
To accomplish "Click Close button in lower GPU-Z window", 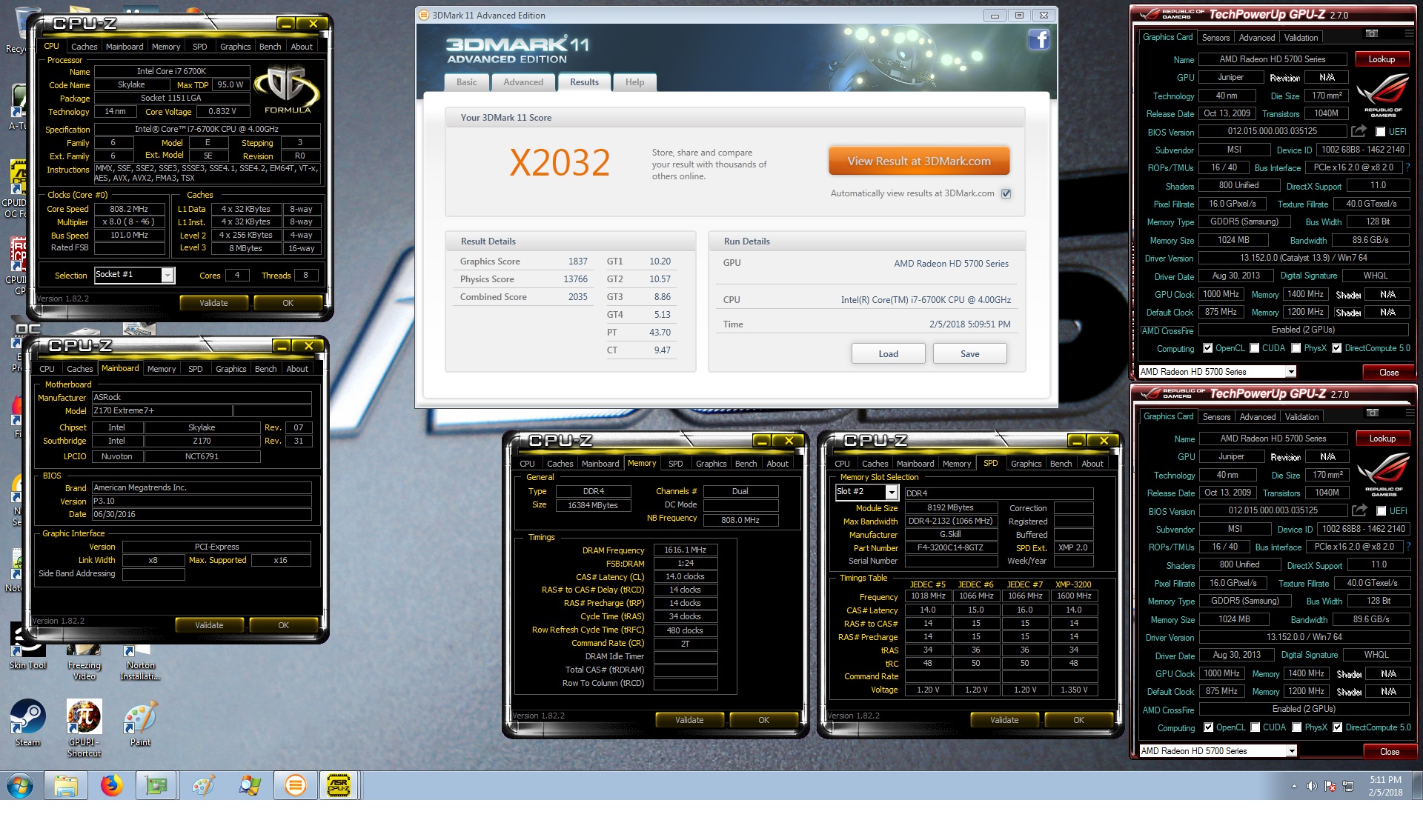I will click(1390, 752).
